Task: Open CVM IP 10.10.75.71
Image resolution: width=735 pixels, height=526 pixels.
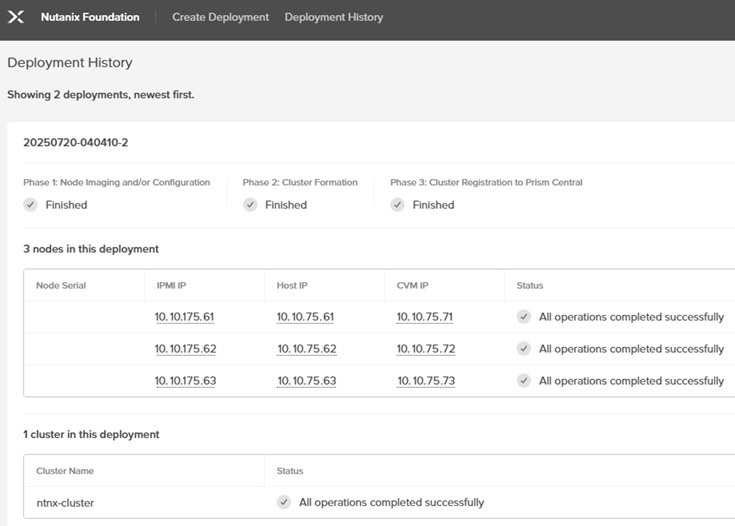Action: coord(425,317)
